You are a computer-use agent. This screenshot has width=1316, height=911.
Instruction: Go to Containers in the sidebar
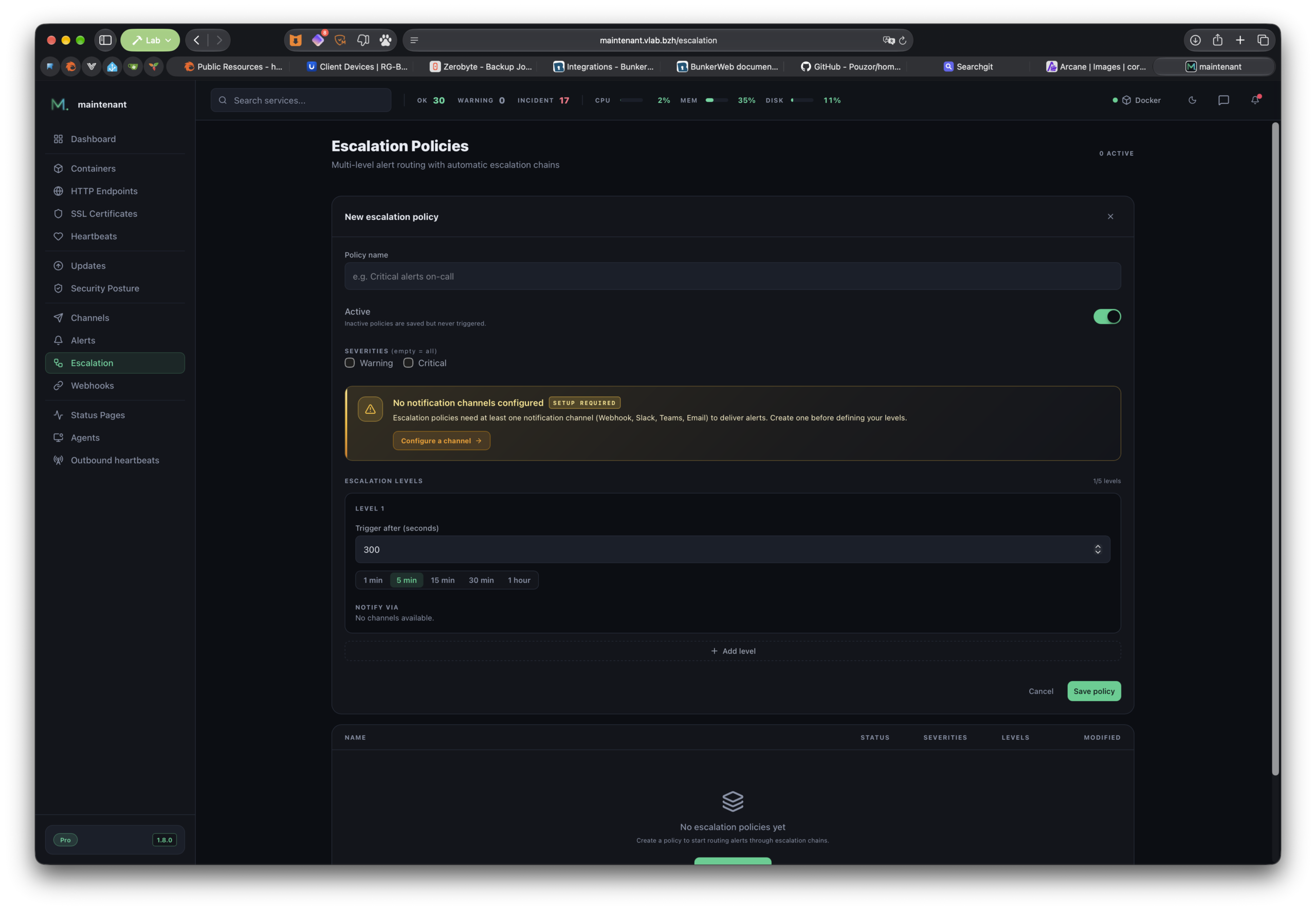pos(115,169)
